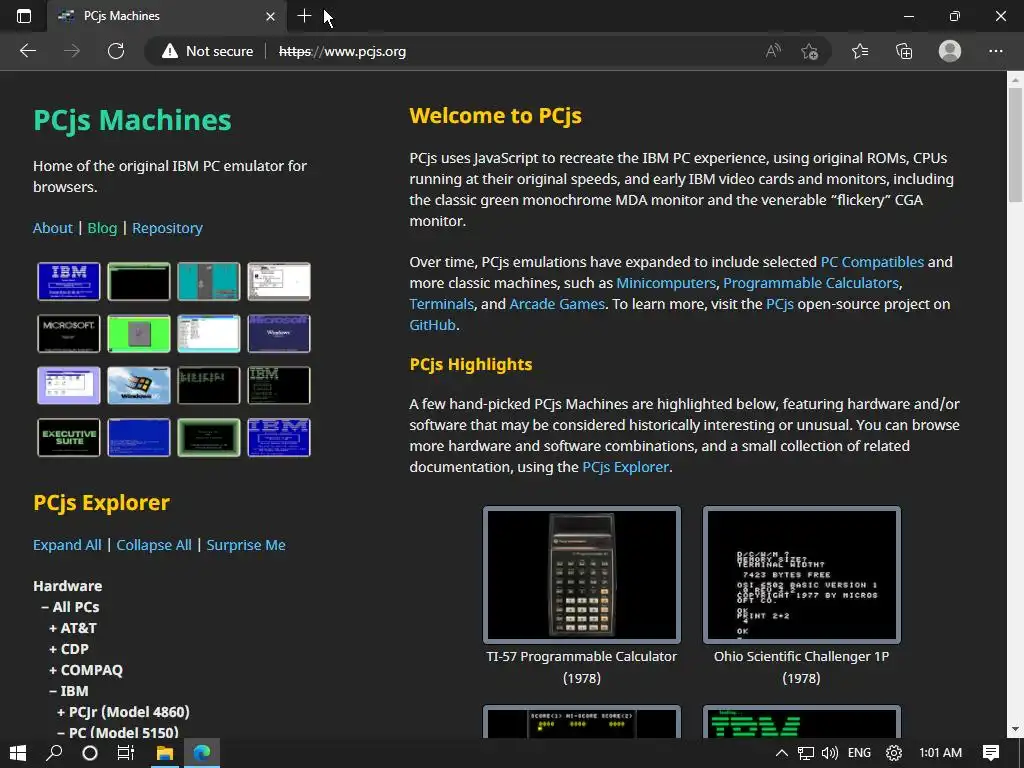Open taskbar search
The image size is (1024, 768).
click(x=54, y=753)
